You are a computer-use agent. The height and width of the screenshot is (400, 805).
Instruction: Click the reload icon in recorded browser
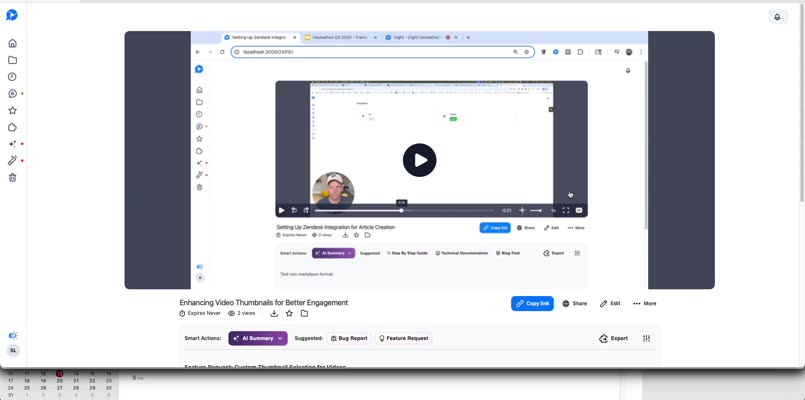222,52
